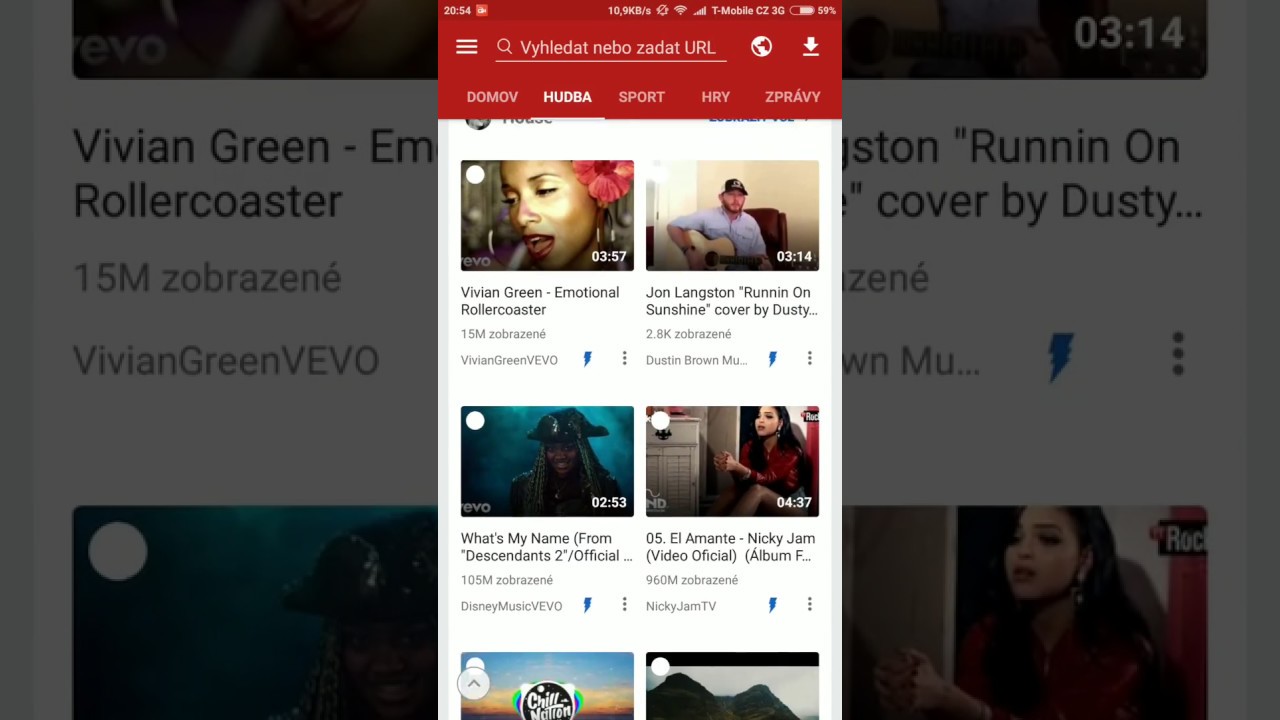The height and width of the screenshot is (720, 1280).
Task: Open more options for the El Amante video
Action: click(809, 604)
